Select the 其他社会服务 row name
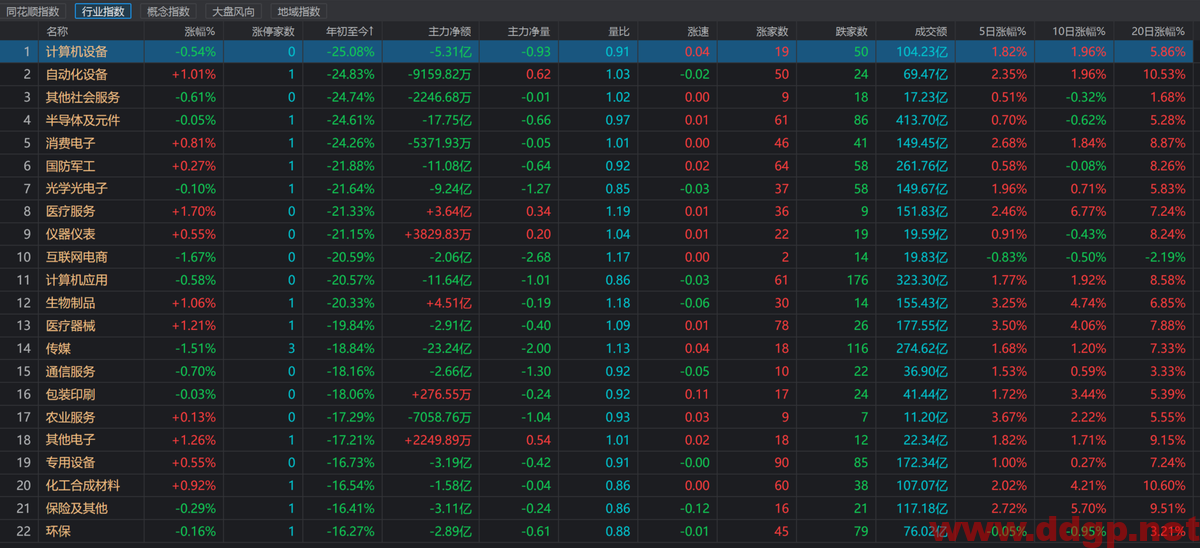Viewport: 1200px width, 548px height. 82,97
